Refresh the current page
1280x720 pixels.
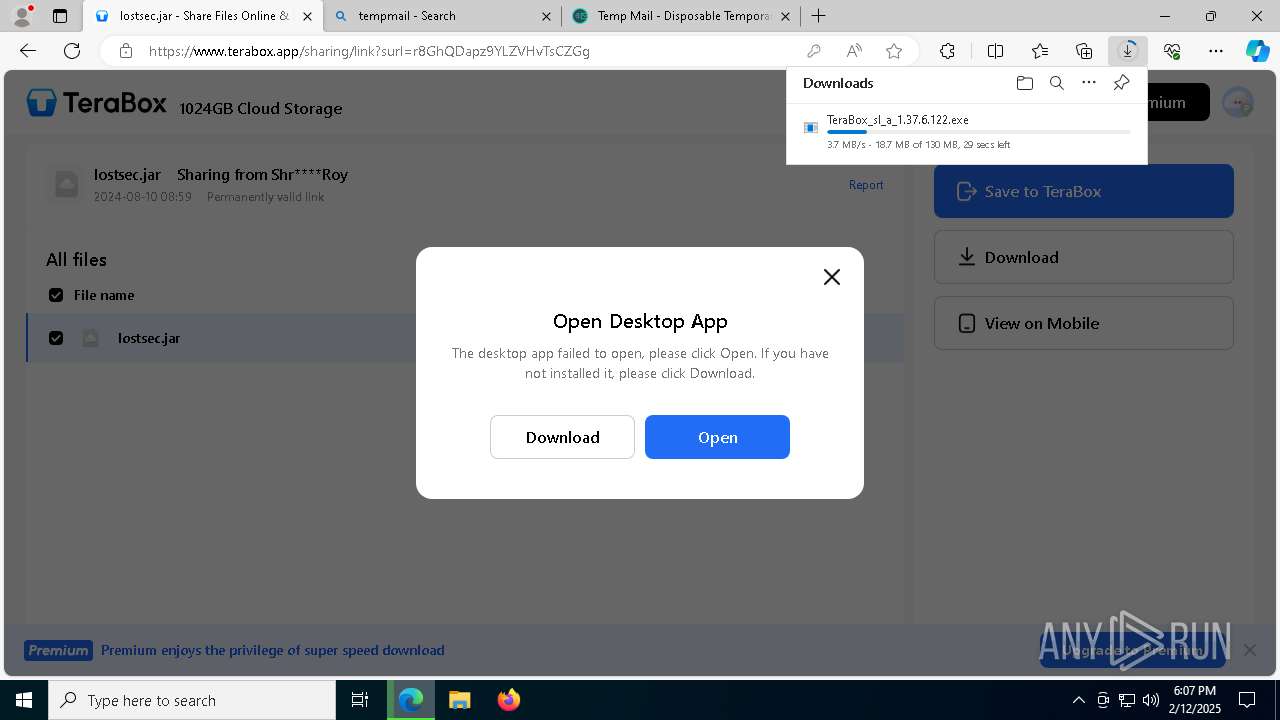click(72, 51)
